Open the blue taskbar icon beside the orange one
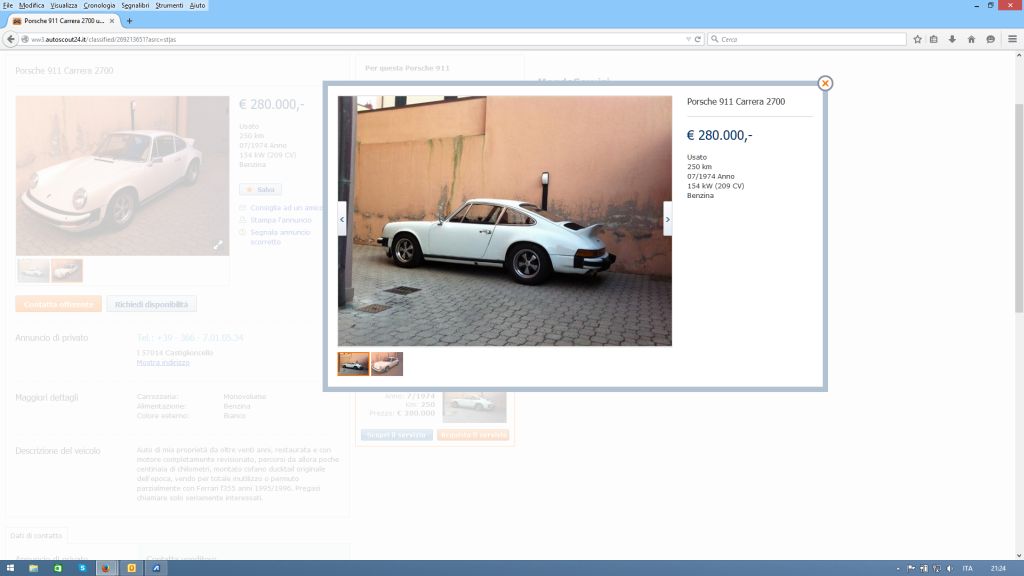1024x576 pixels. 156,568
